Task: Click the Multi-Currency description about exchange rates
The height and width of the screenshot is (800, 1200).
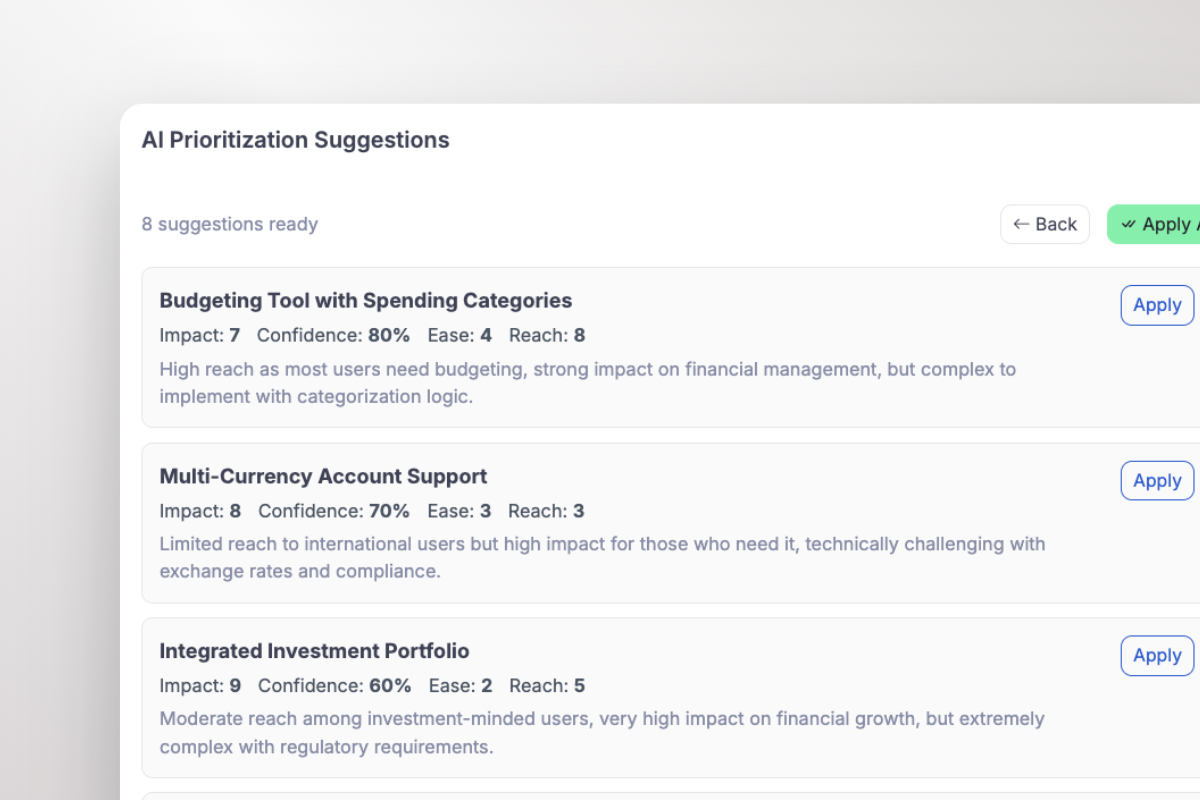Action: click(602, 558)
